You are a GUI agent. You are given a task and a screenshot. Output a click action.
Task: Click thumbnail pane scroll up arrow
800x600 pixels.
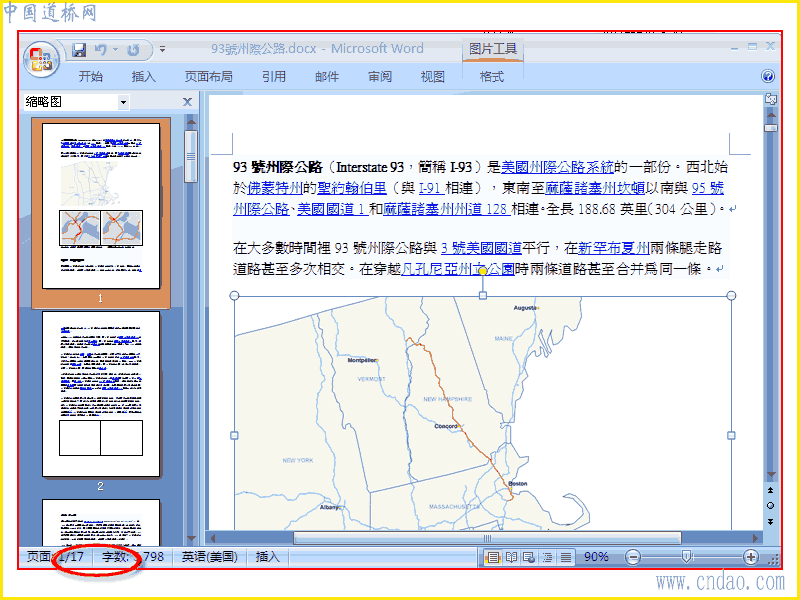pyautogui.click(x=191, y=122)
